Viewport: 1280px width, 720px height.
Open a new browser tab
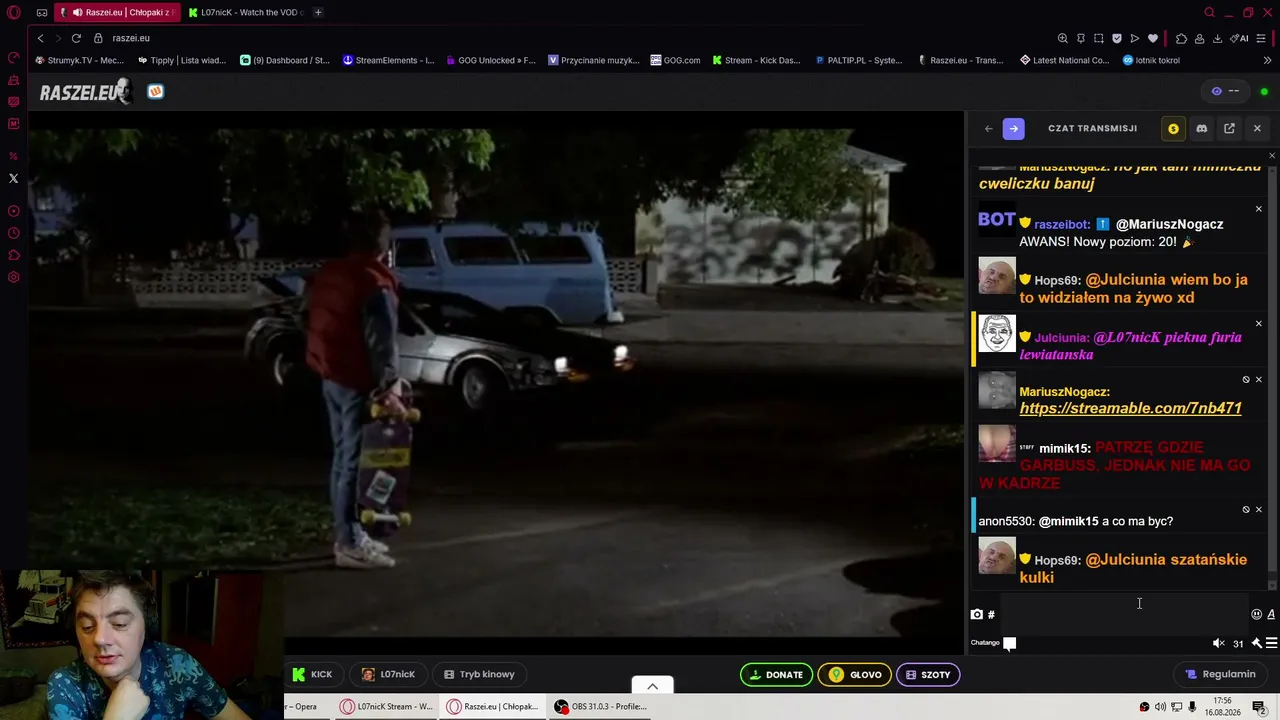(318, 12)
